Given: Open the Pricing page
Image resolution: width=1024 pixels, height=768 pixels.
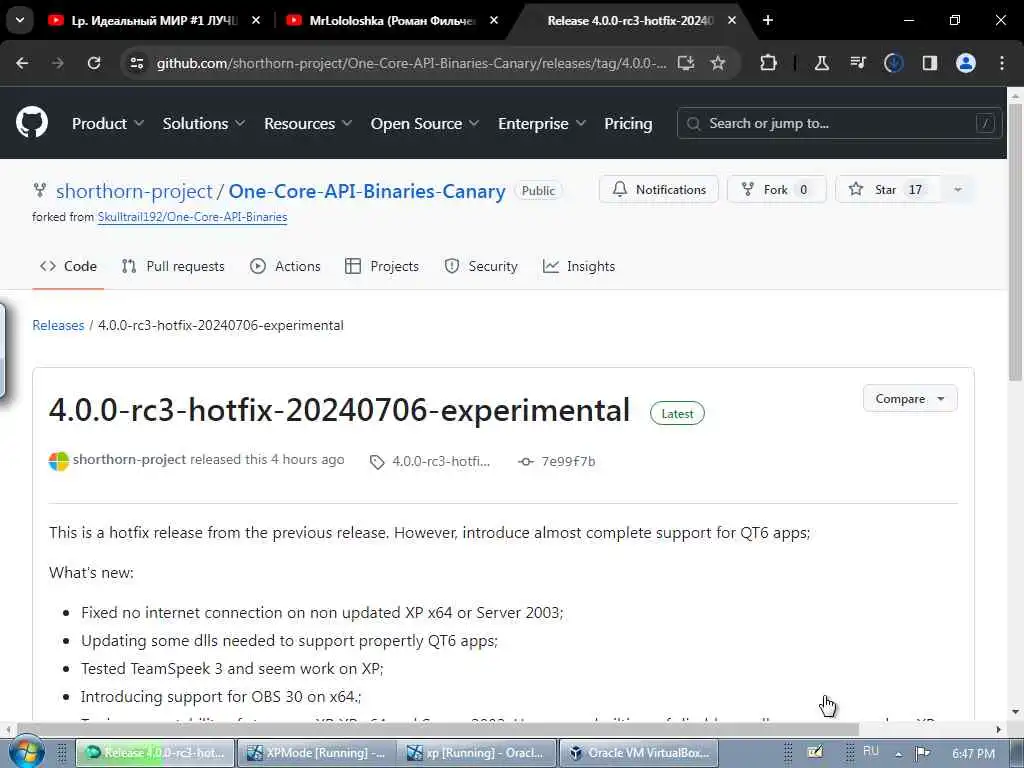Looking at the screenshot, I should point(628,123).
